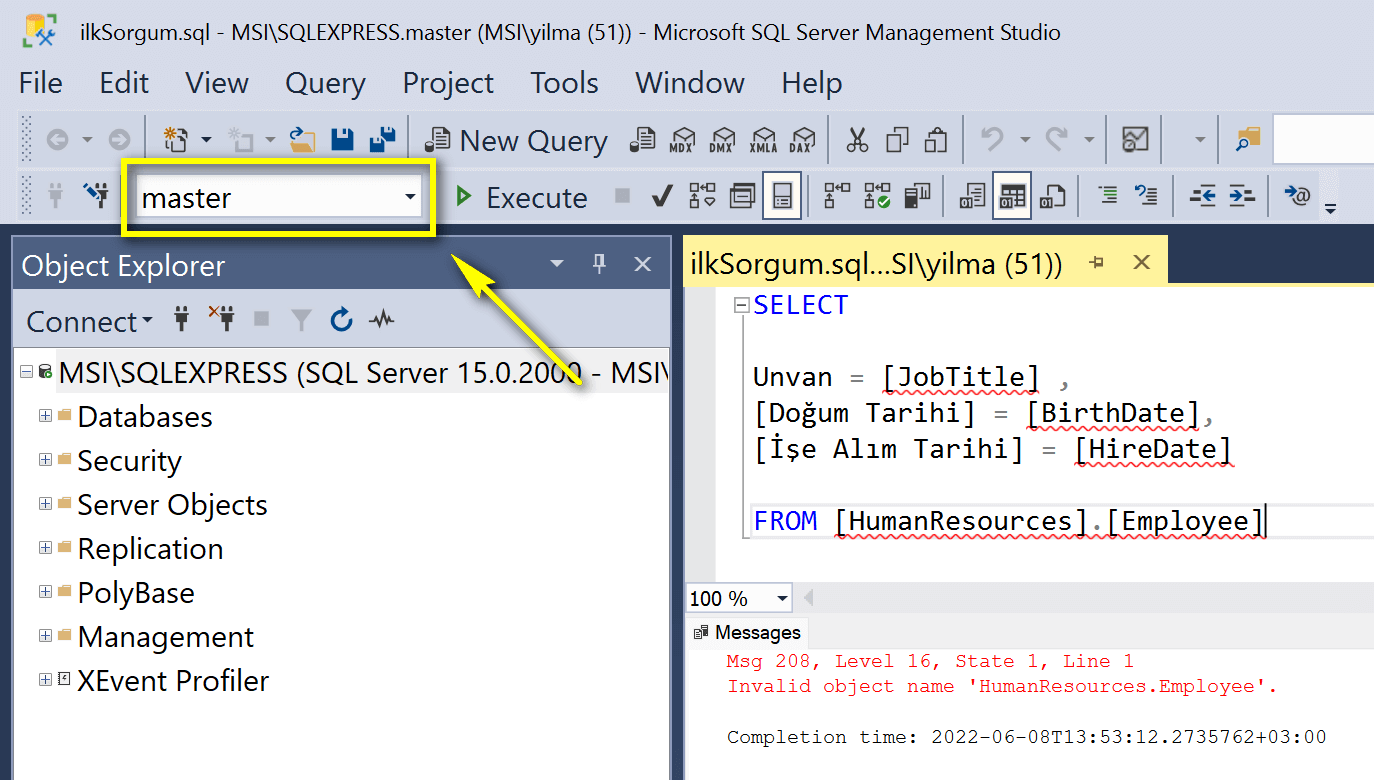Expand the Databases node
This screenshot has height=780, width=1374.
(x=45, y=416)
